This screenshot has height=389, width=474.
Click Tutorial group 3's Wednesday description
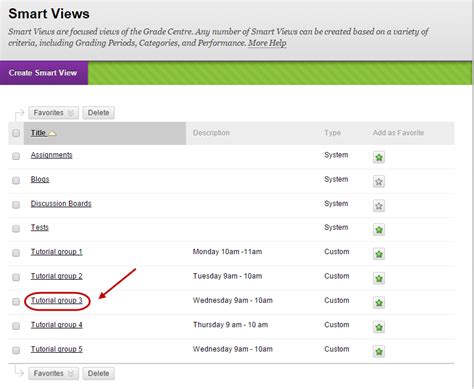(x=232, y=300)
